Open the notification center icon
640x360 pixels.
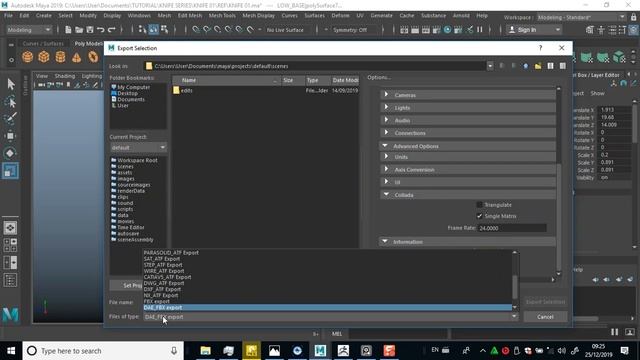[624, 351]
